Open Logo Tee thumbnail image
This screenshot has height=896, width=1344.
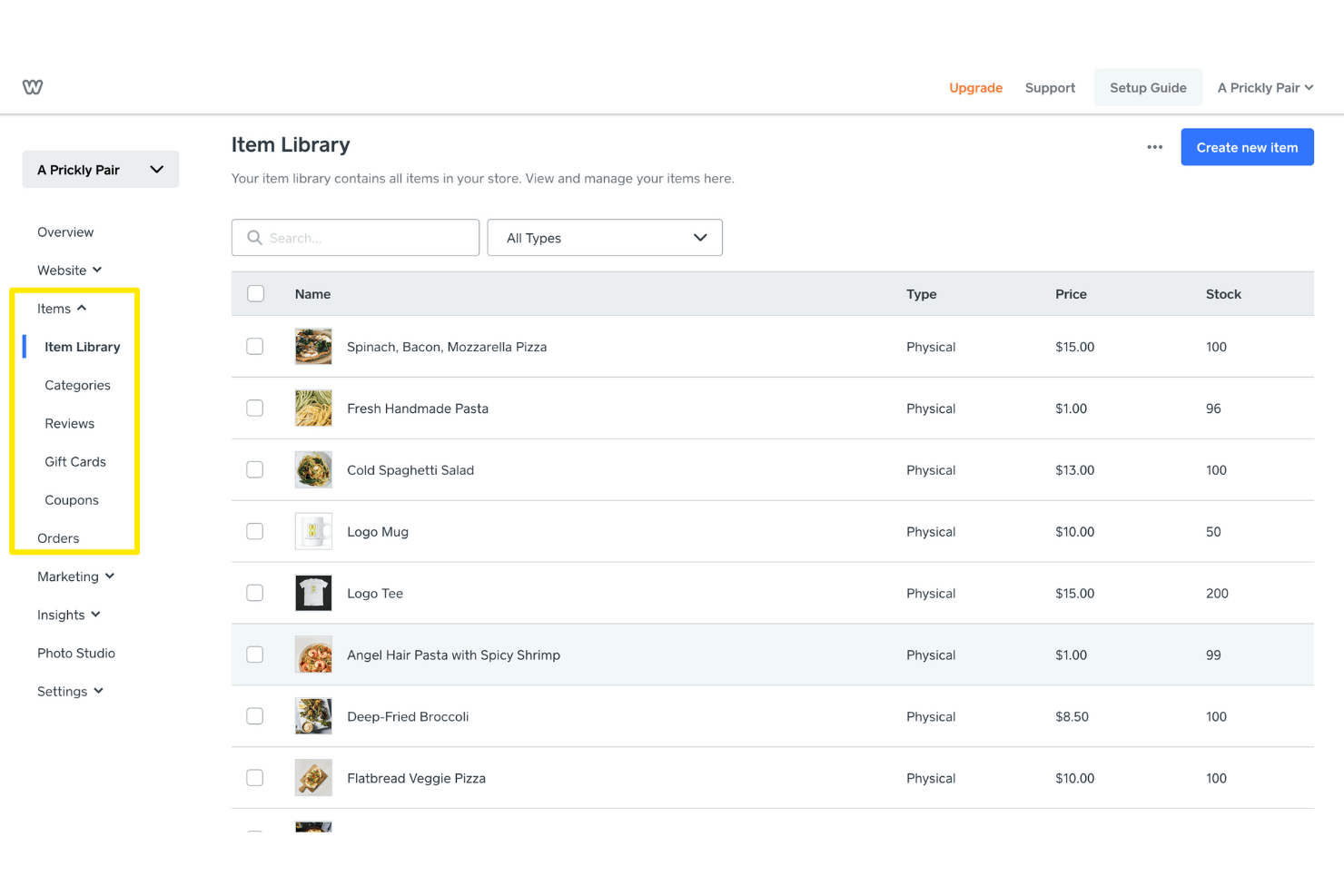tap(313, 594)
